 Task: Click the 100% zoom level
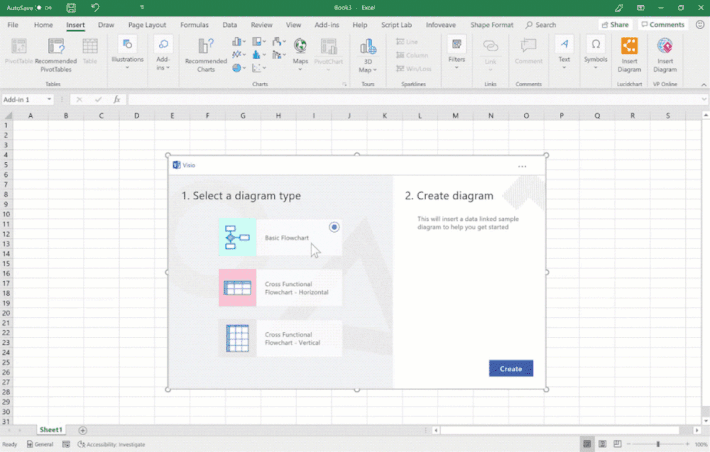[x=701, y=444]
